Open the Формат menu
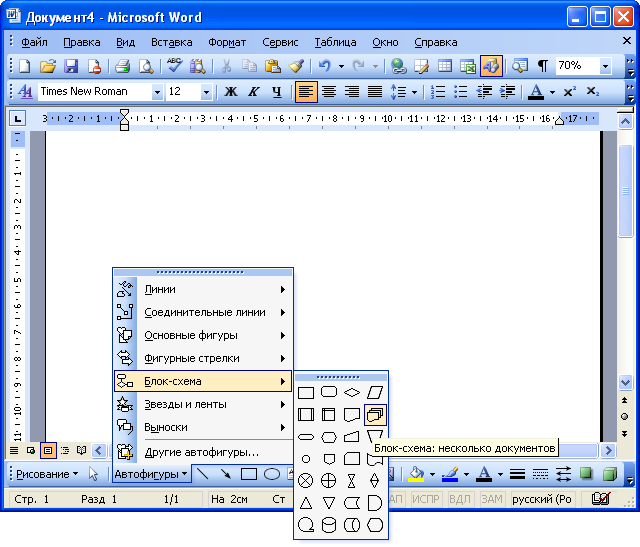The image size is (640, 547). 227,42
